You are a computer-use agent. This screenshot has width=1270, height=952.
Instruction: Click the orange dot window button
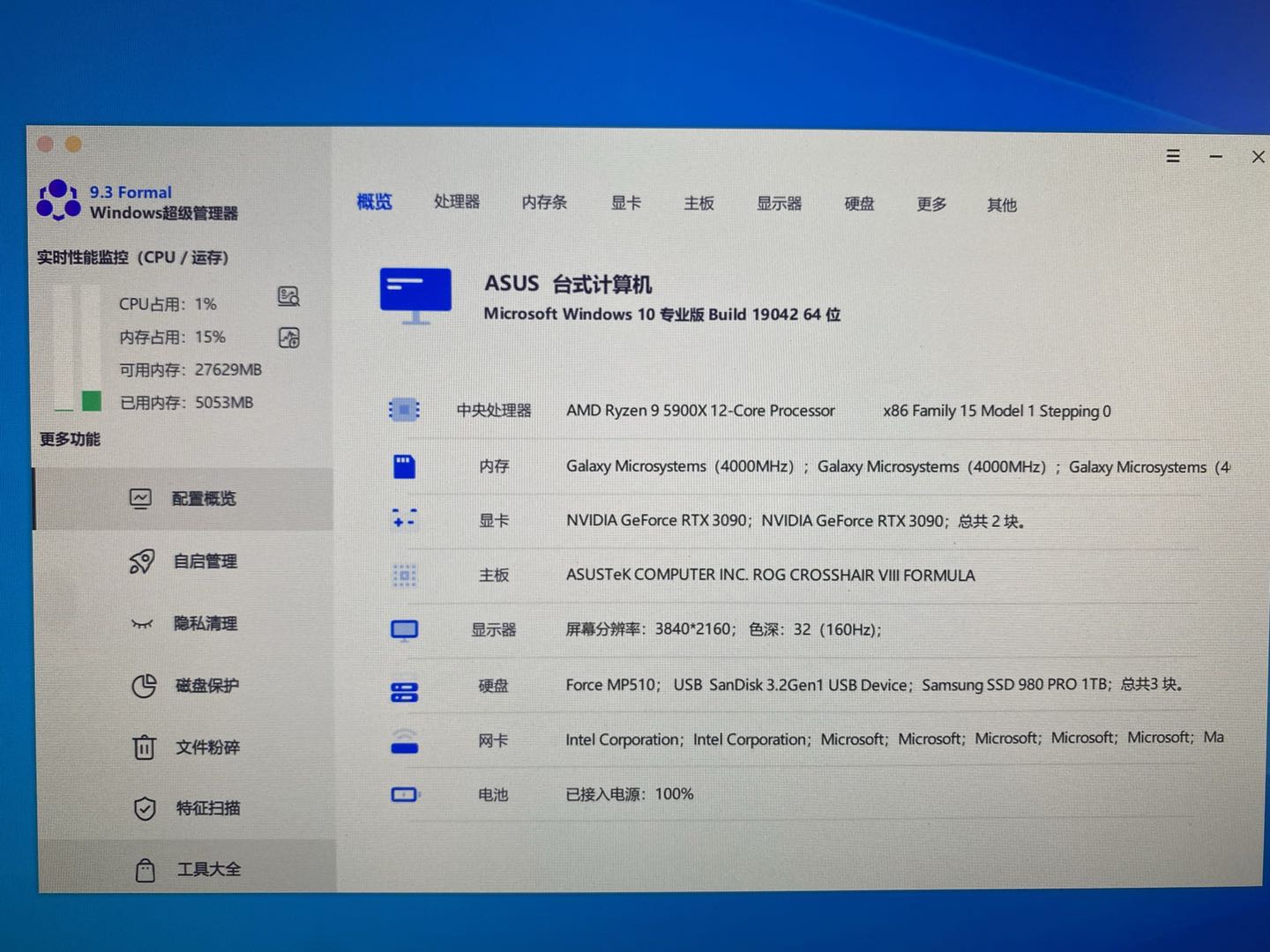(73, 144)
